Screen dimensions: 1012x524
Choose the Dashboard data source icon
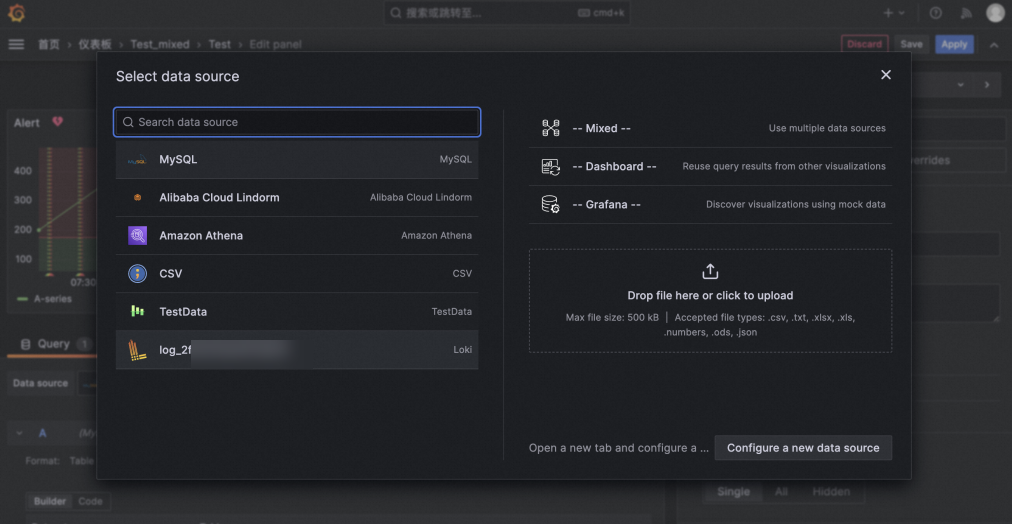point(550,166)
